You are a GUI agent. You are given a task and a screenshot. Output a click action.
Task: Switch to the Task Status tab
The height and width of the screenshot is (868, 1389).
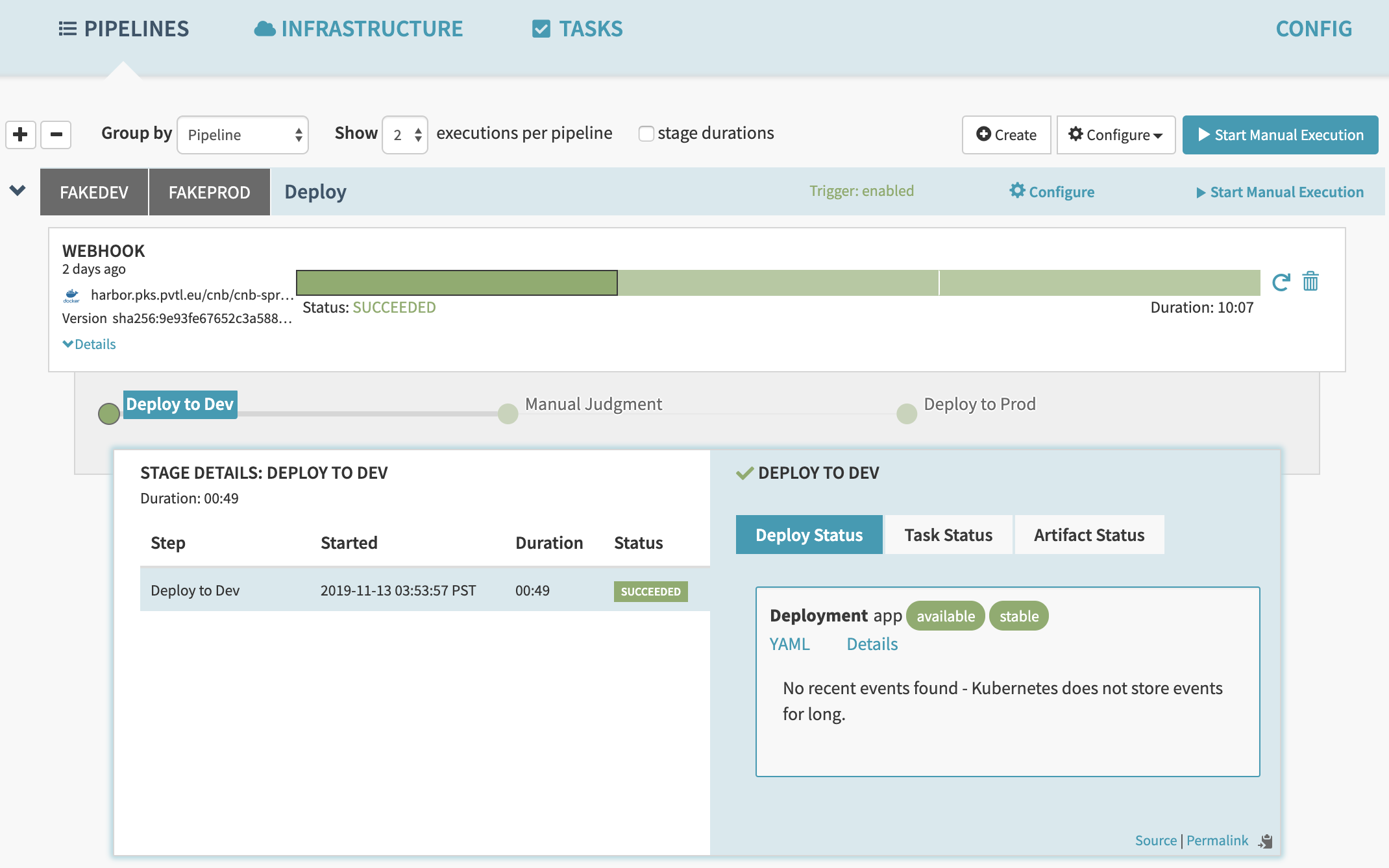click(948, 535)
